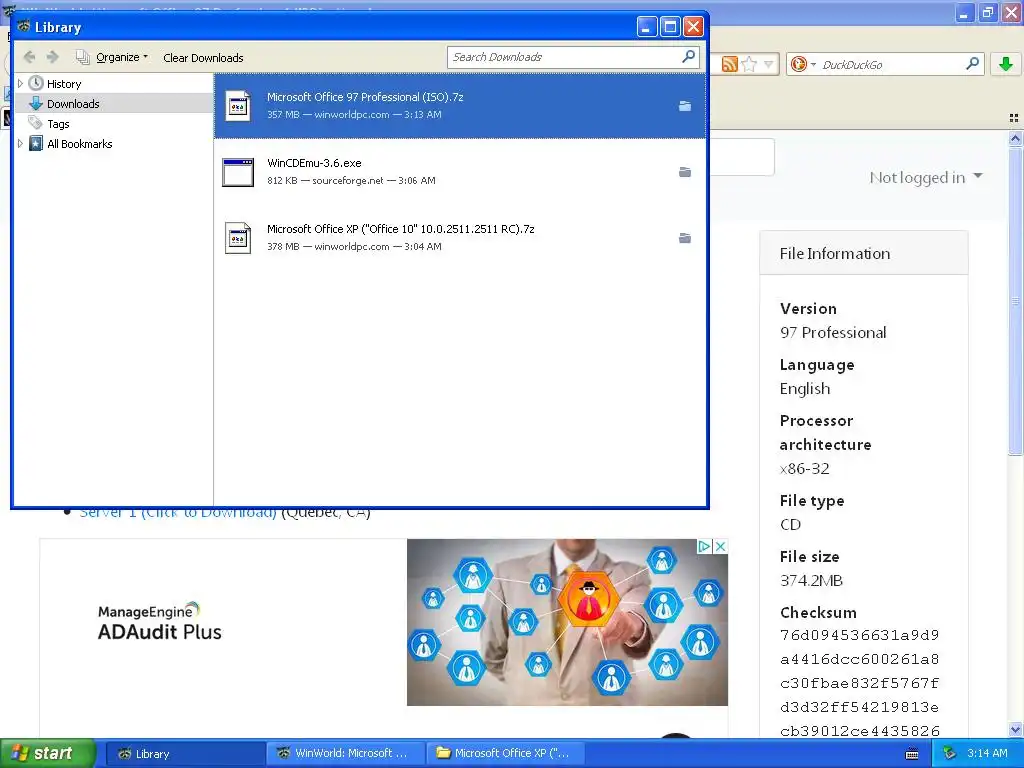Click the Office XP 7z file icon
The image size is (1024, 768).
tap(238, 238)
